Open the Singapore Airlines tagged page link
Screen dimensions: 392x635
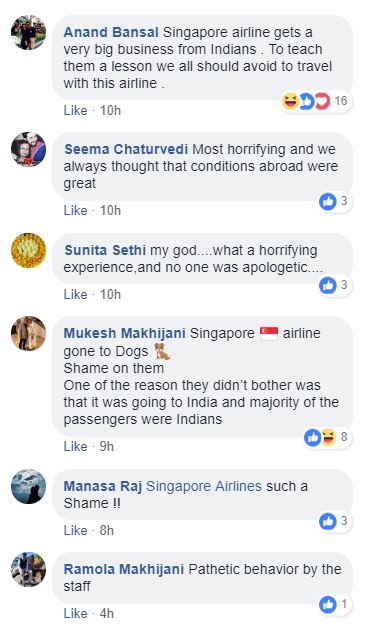(x=204, y=486)
